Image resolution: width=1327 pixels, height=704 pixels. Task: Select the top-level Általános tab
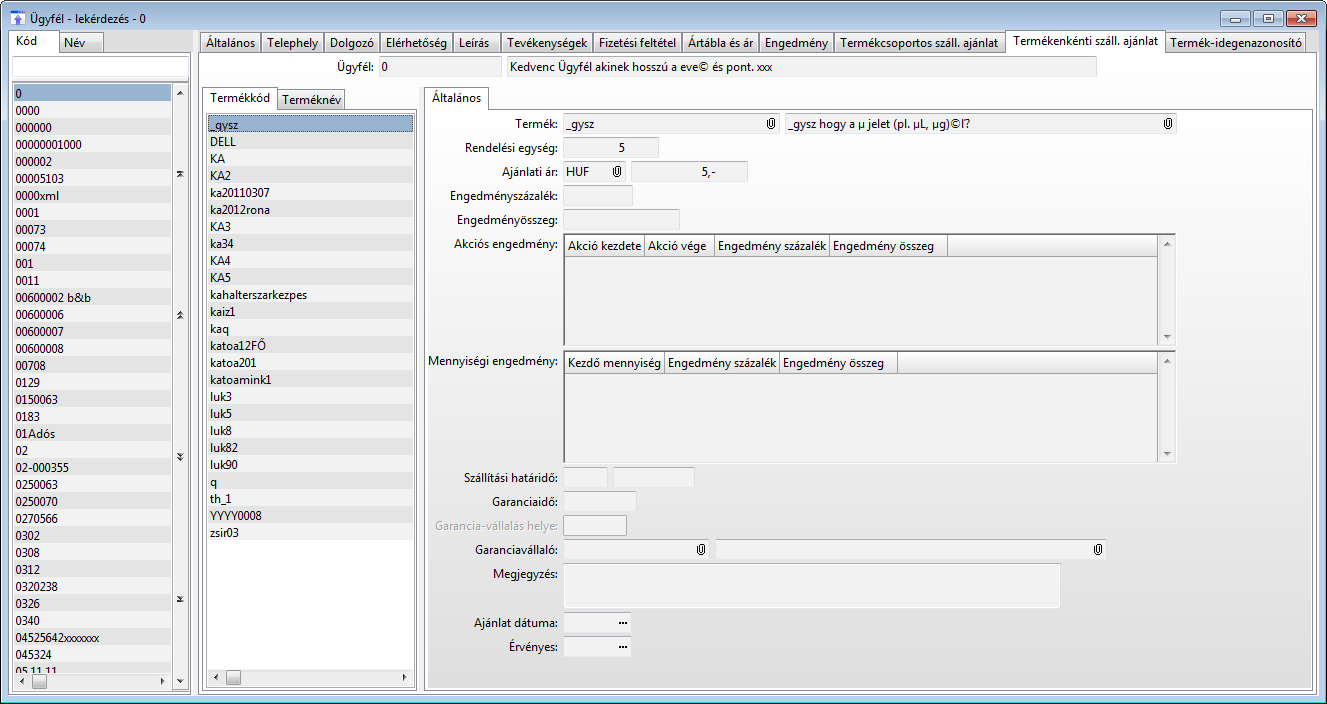click(x=230, y=43)
